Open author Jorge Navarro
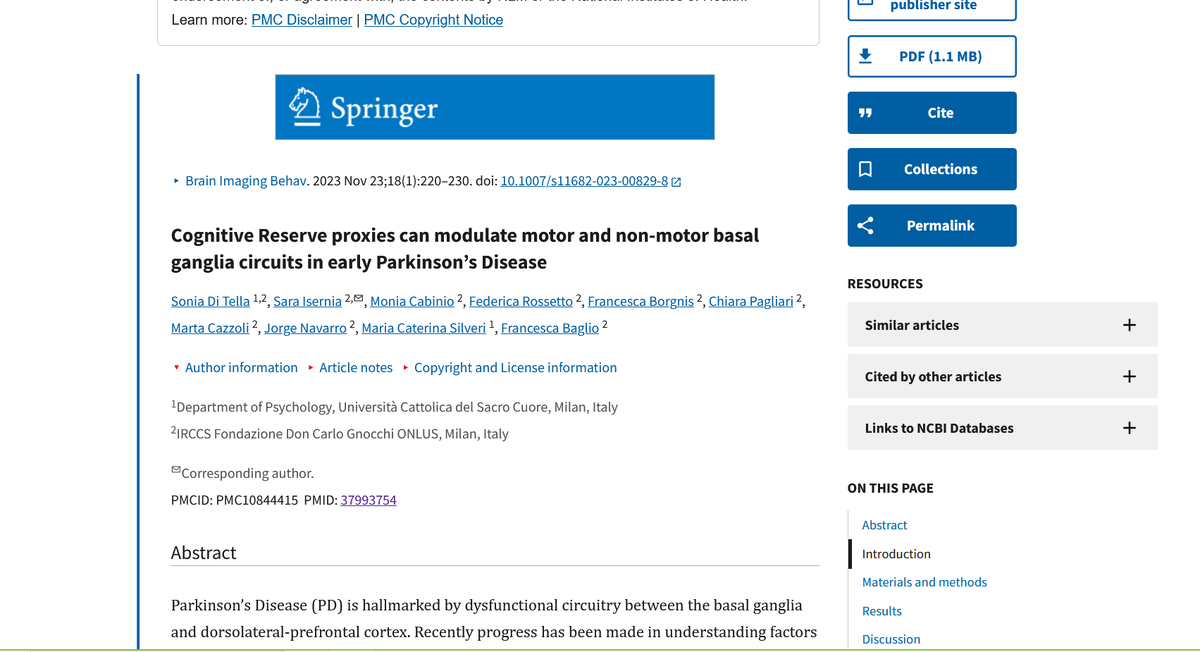 point(305,328)
